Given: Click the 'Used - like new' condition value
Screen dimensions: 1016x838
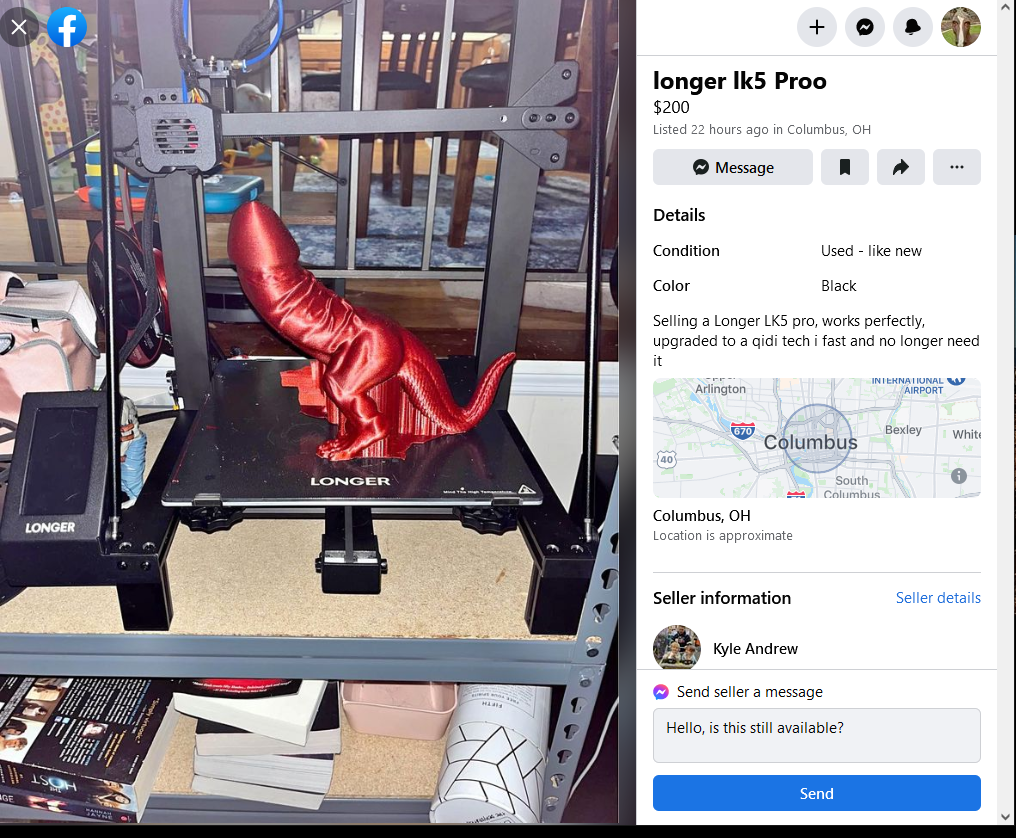Looking at the screenshot, I should coord(871,251).
